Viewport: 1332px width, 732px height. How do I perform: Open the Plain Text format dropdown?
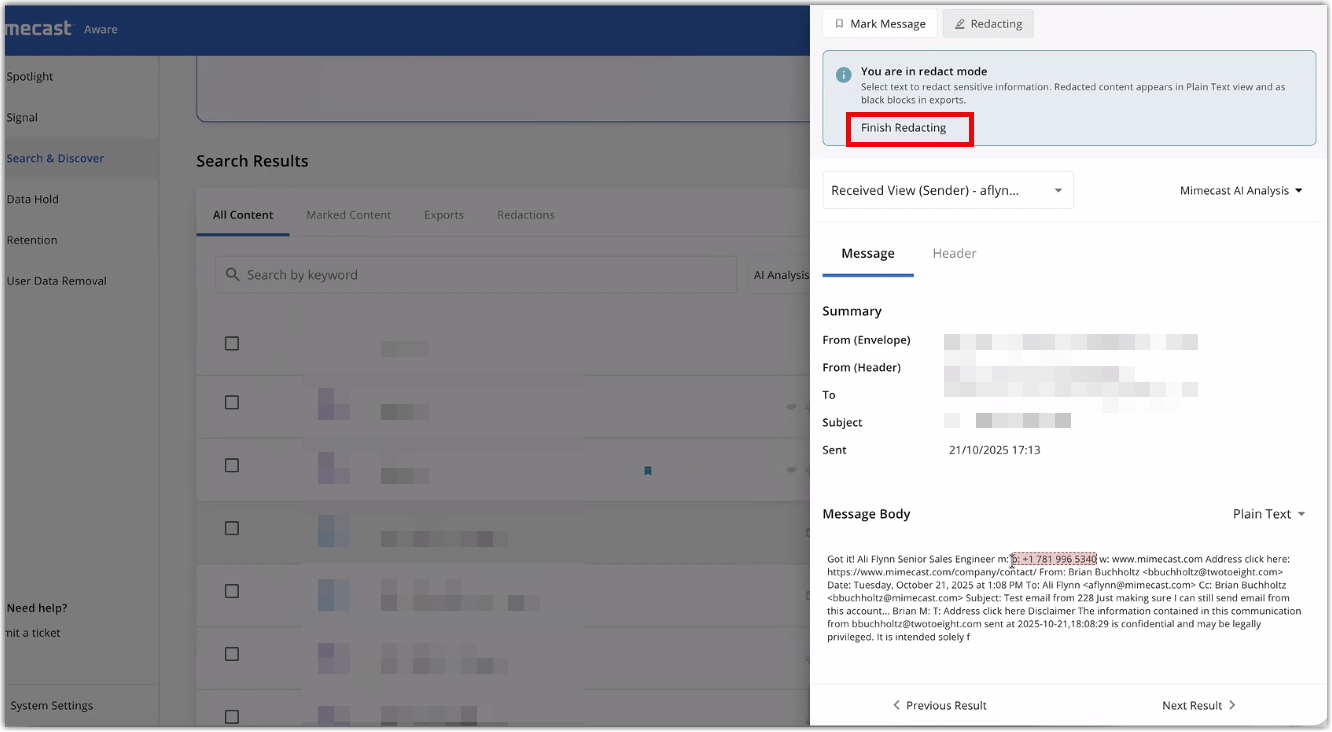(1269, 514)
